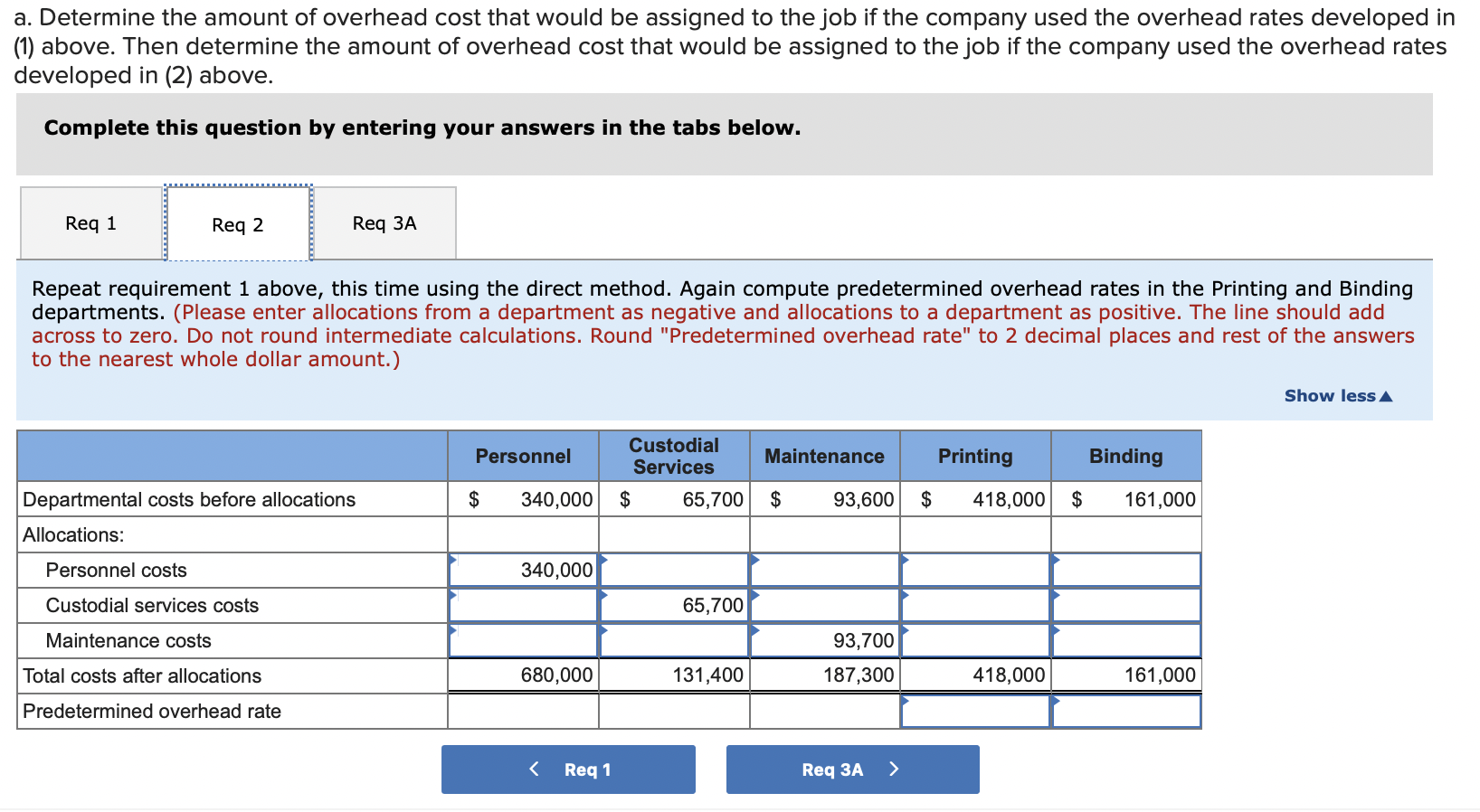
Task: Click Printing total costs after allocations value
Action: pyautogui.click(x=1009, y=675)
